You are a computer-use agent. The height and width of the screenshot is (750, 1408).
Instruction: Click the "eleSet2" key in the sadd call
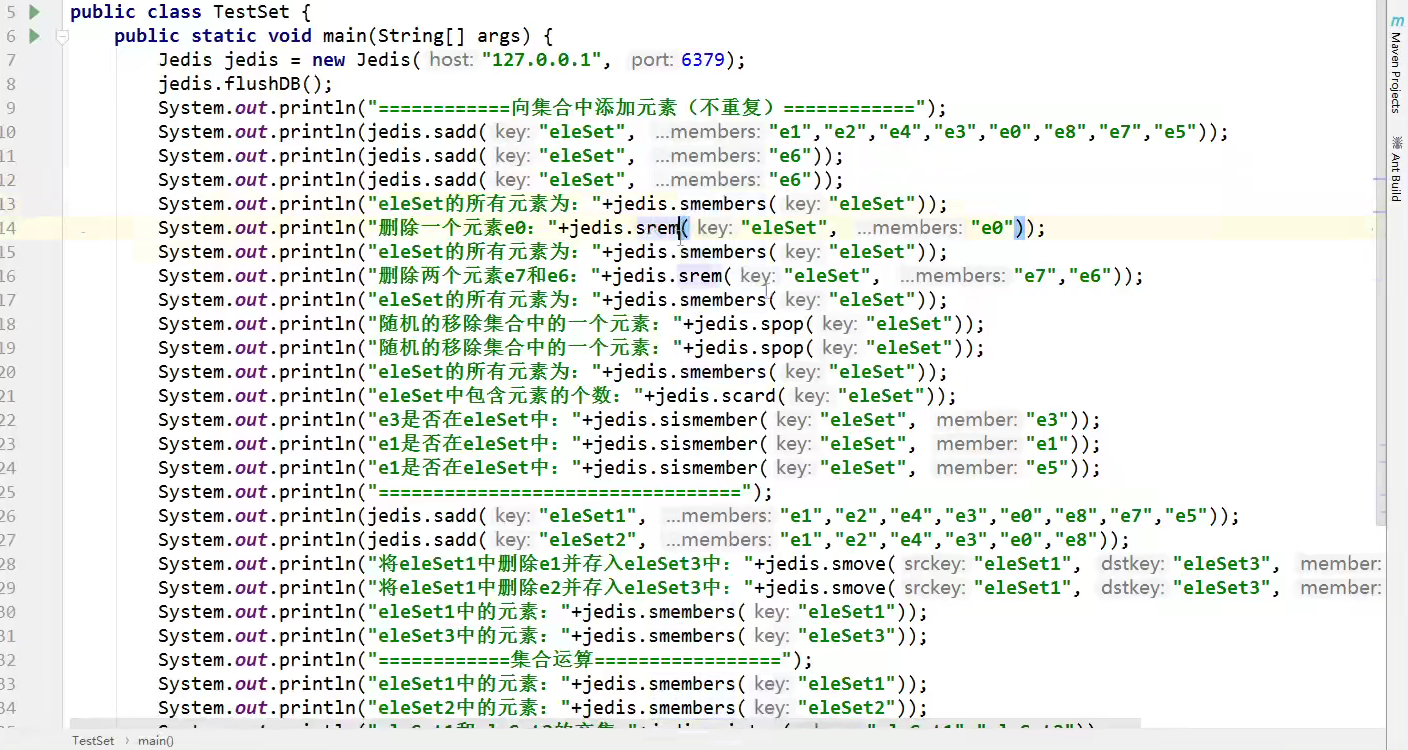[587, 540]
